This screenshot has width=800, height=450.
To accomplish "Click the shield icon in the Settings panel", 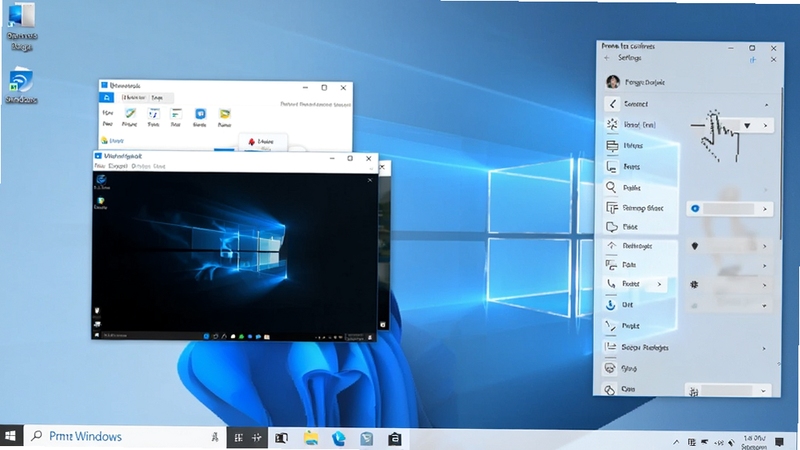I will (694, 246).
